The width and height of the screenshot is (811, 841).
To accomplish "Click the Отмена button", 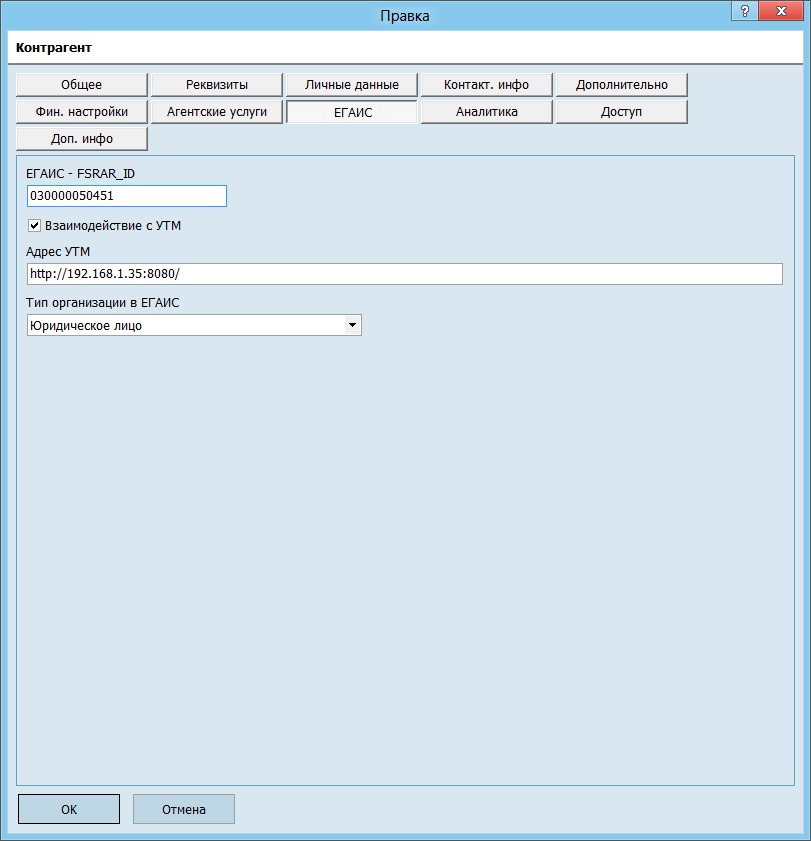I will (184, 809).
